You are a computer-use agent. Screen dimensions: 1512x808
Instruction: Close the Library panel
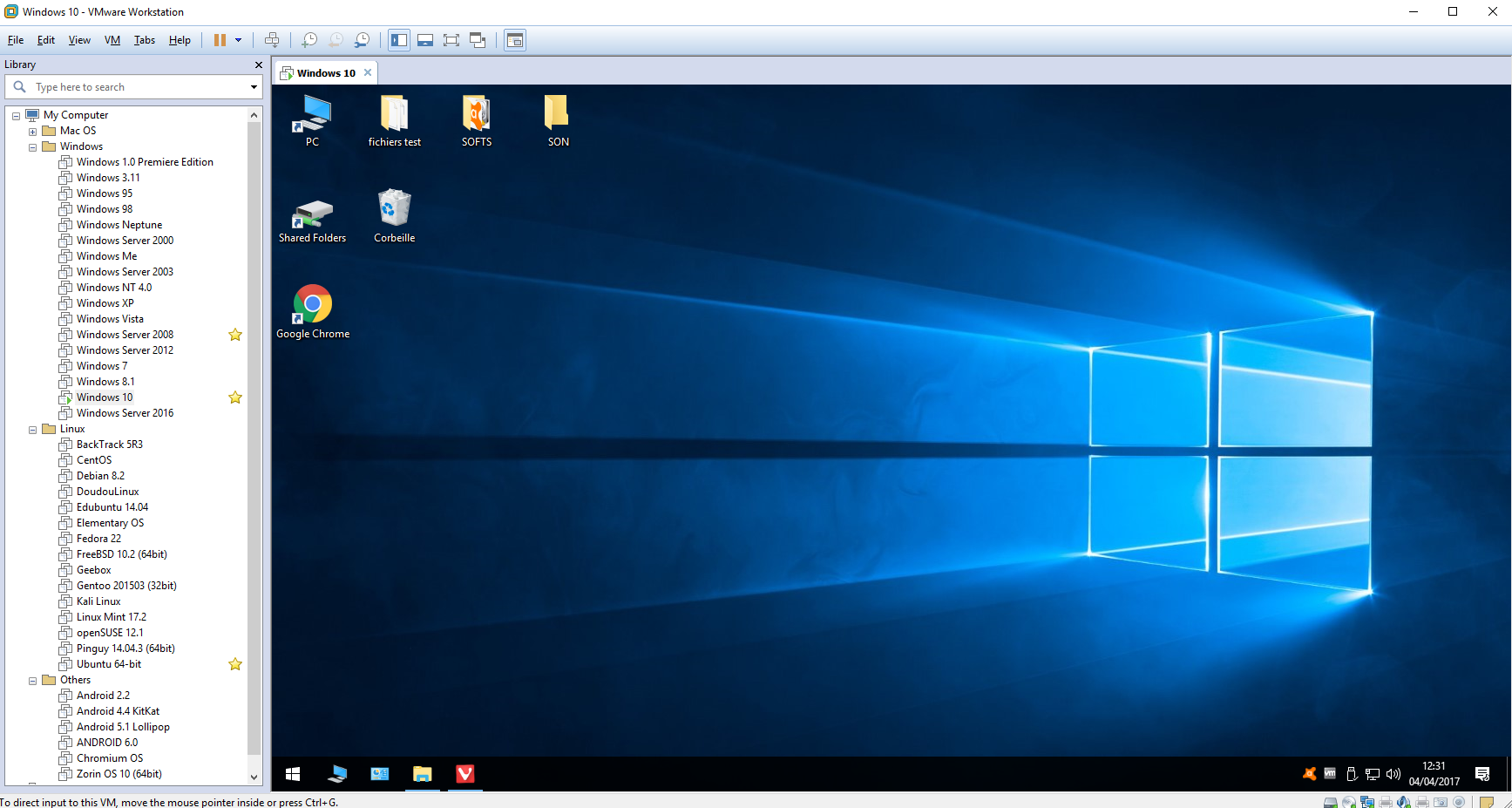pyautogui.click(x=259, y=65)
